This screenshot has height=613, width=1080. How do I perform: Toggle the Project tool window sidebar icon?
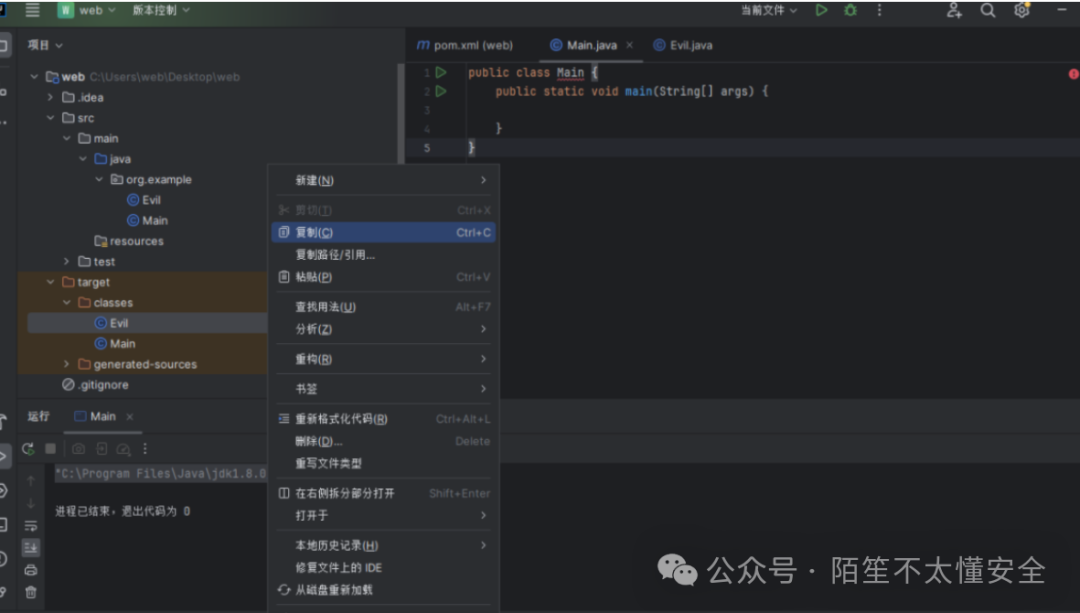8,44
